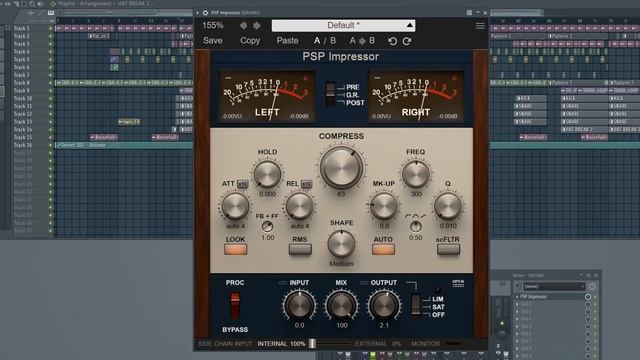The width and height of the screenshot is (640, 360).
Task: Expand plugin menu arrow in PSP Impressor title bar
Action: 198,13
